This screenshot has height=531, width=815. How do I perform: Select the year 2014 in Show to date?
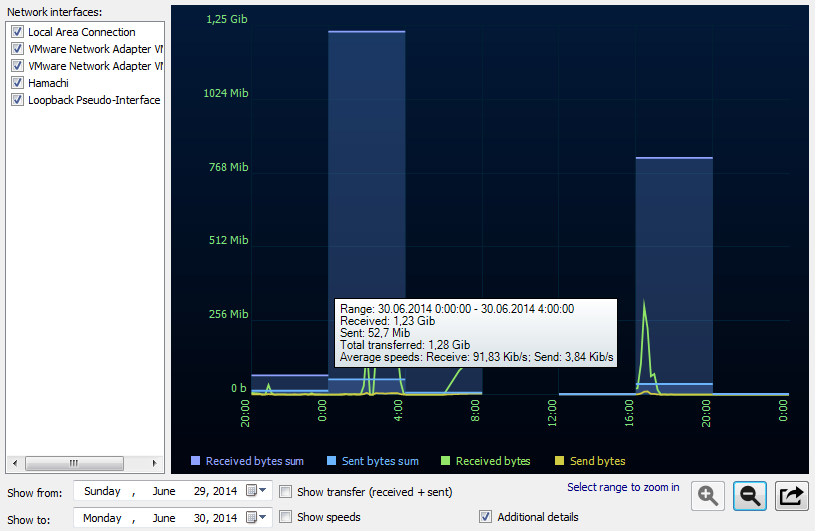[x=225, y=517]
